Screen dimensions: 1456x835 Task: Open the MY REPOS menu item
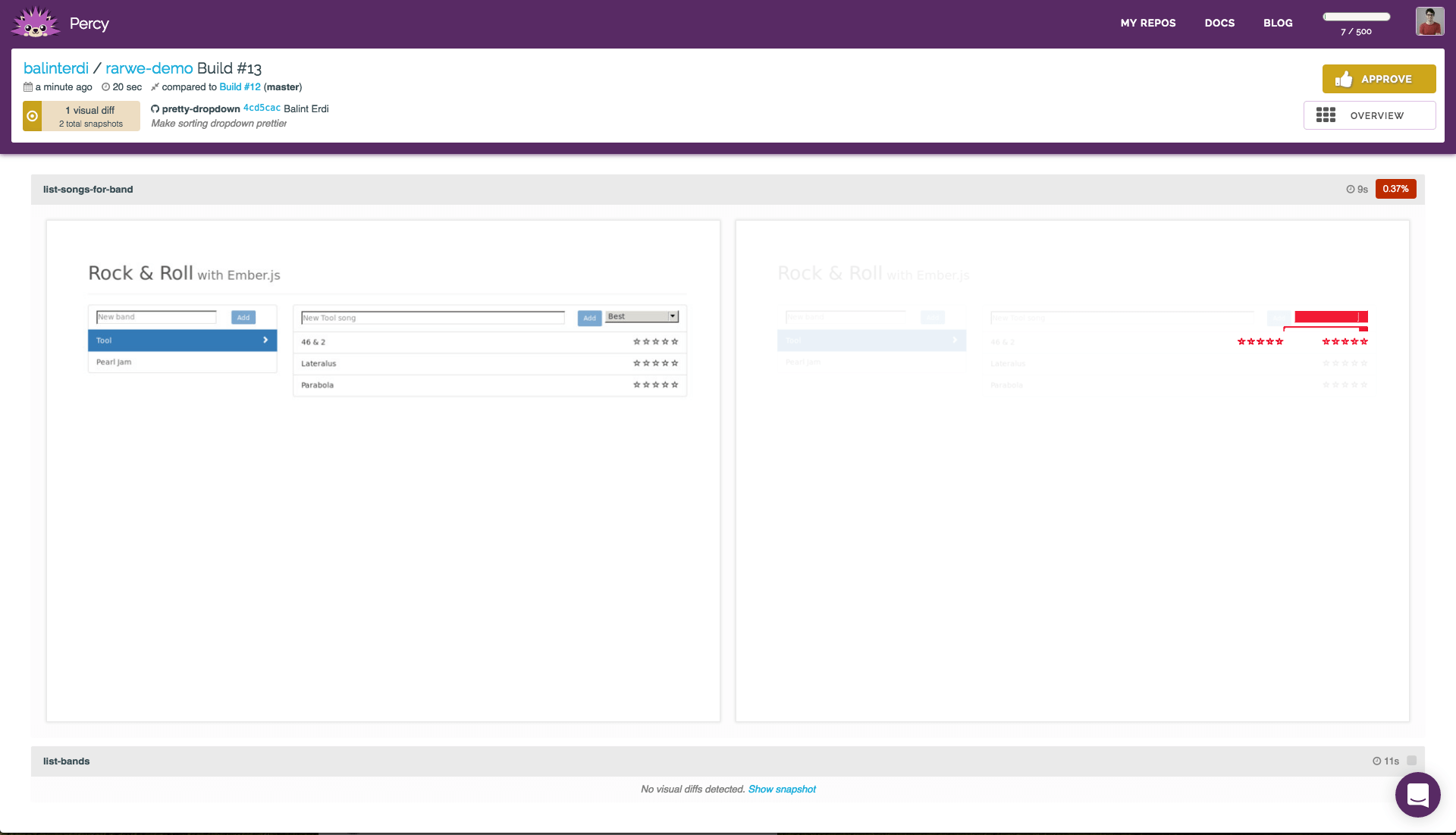click(1148, 23)
